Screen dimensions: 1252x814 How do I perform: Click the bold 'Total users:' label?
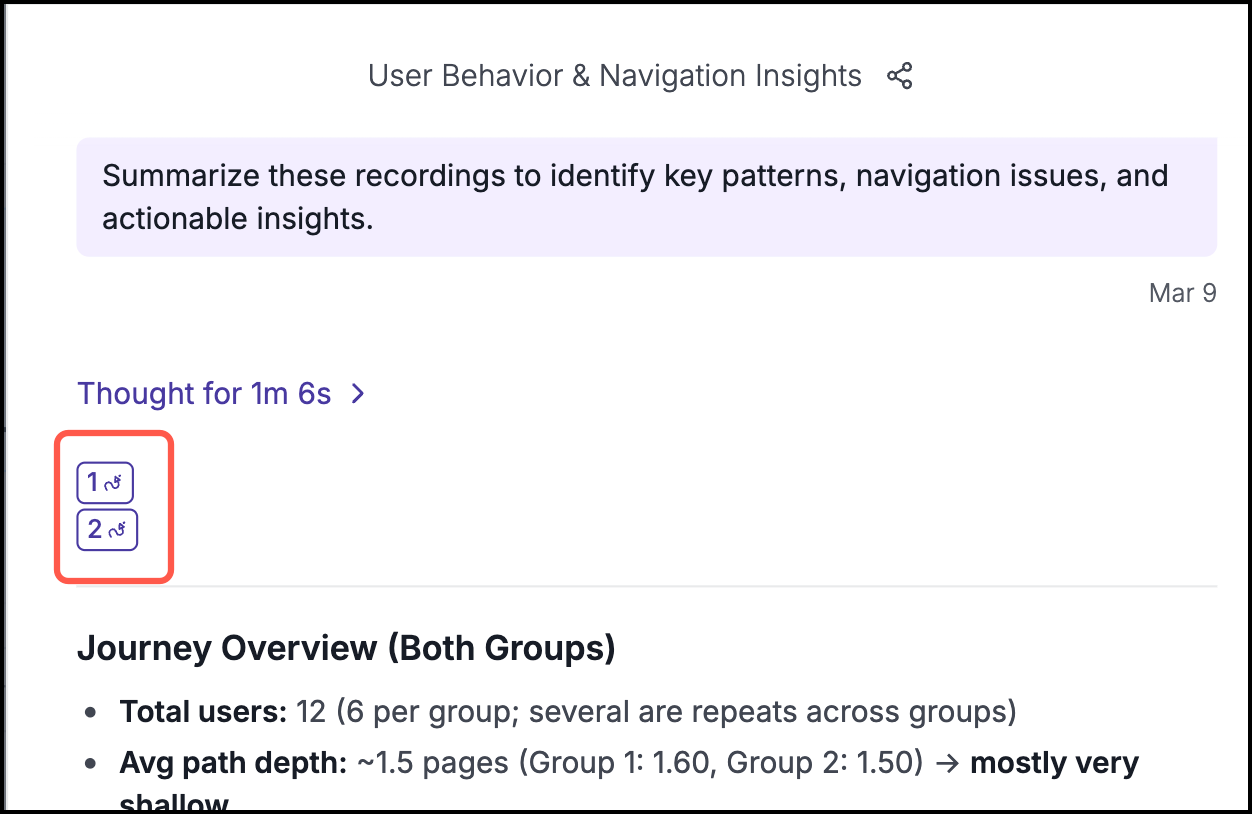[203, 712]
